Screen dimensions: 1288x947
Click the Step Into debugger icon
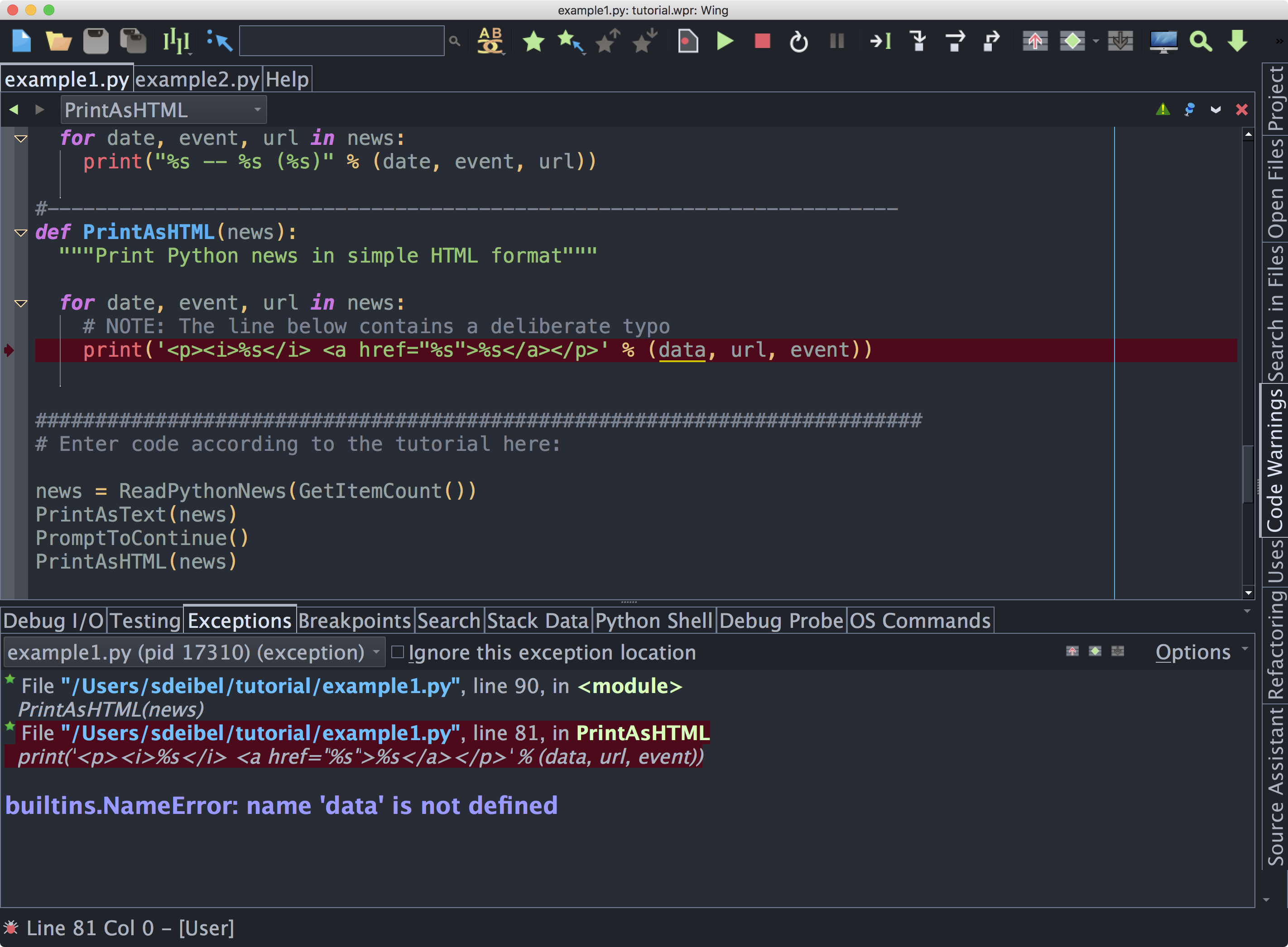tap(917, 41)
